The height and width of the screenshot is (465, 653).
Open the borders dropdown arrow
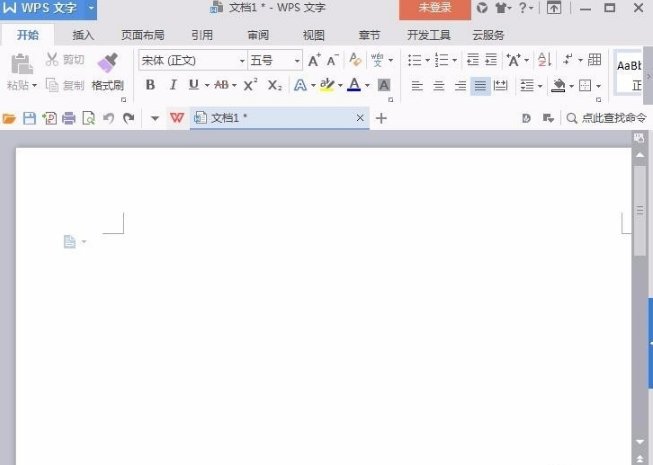[x=598, y=86]
